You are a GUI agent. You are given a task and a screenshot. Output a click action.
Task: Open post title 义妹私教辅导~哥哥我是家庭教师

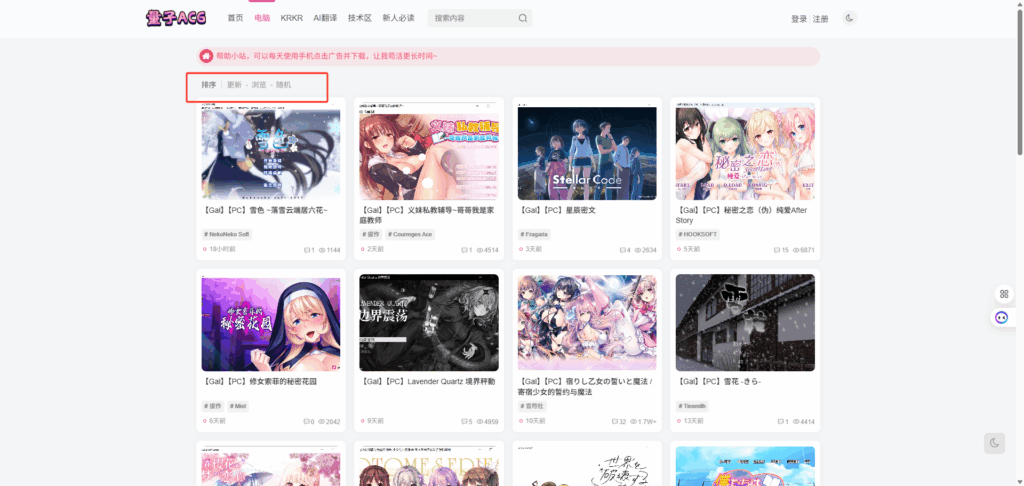427,216
